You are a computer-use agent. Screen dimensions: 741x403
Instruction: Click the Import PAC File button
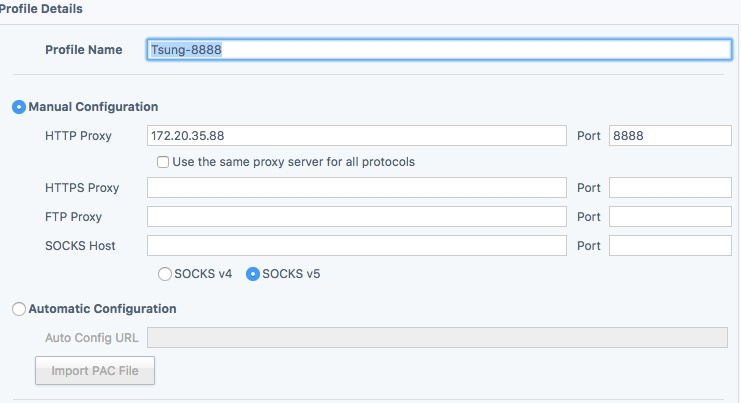pos(95,371)
